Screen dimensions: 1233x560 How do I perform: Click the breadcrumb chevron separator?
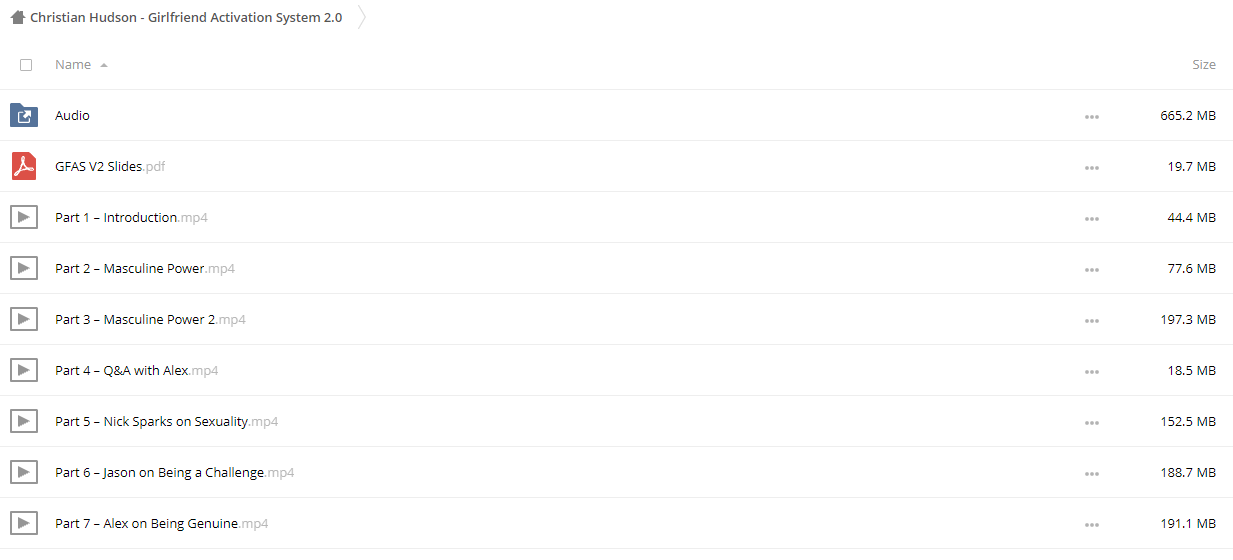pyautogui.click(x=361, y=17)
